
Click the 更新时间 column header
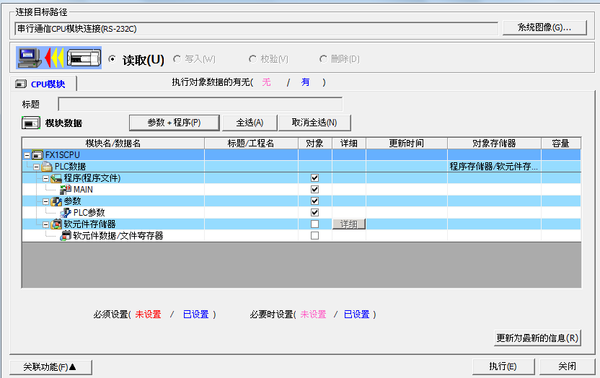[406, 143]
